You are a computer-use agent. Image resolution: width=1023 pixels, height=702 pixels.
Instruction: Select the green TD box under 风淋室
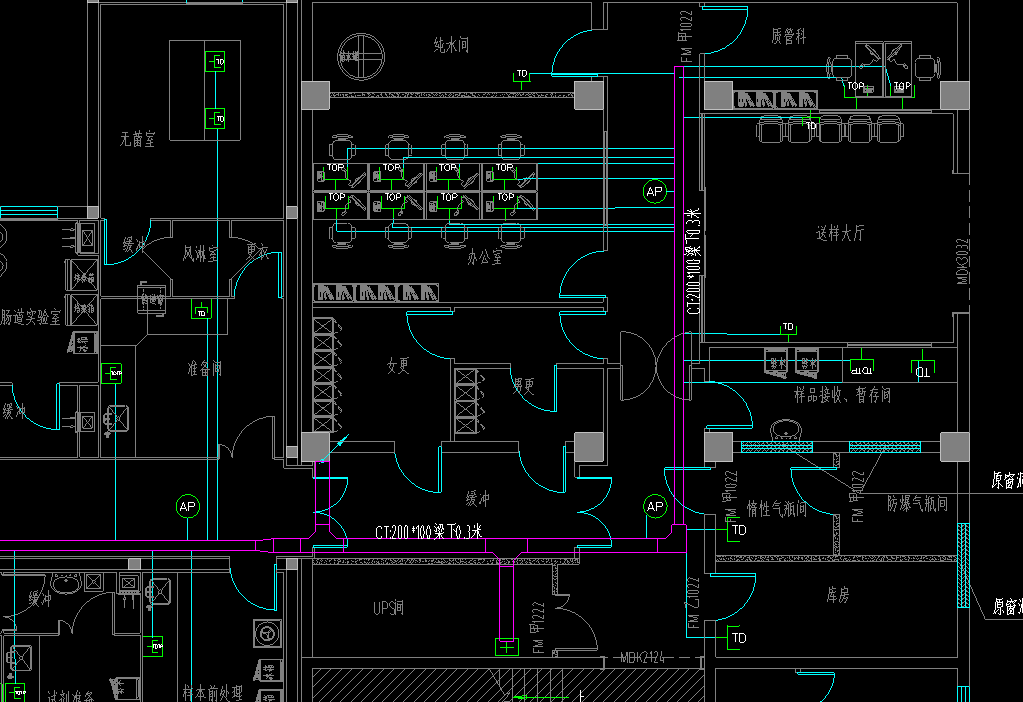tap(201, 310)
